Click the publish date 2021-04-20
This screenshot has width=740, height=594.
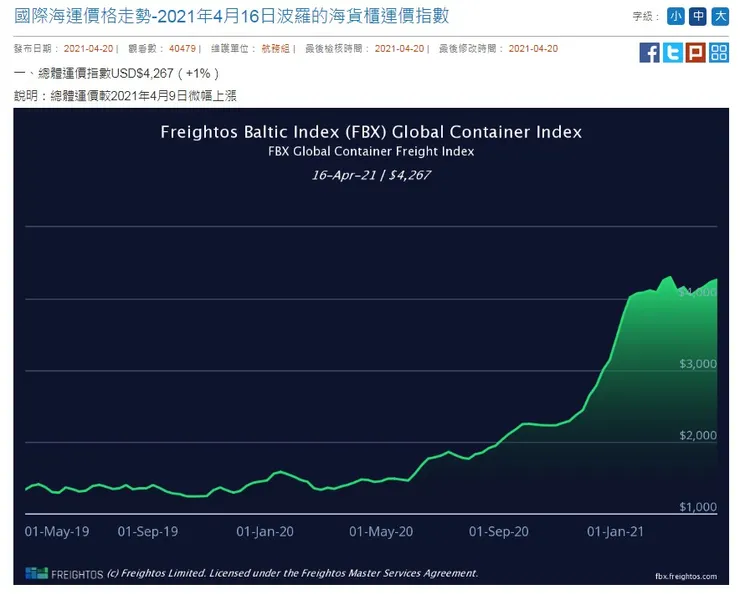pos(88,49)
